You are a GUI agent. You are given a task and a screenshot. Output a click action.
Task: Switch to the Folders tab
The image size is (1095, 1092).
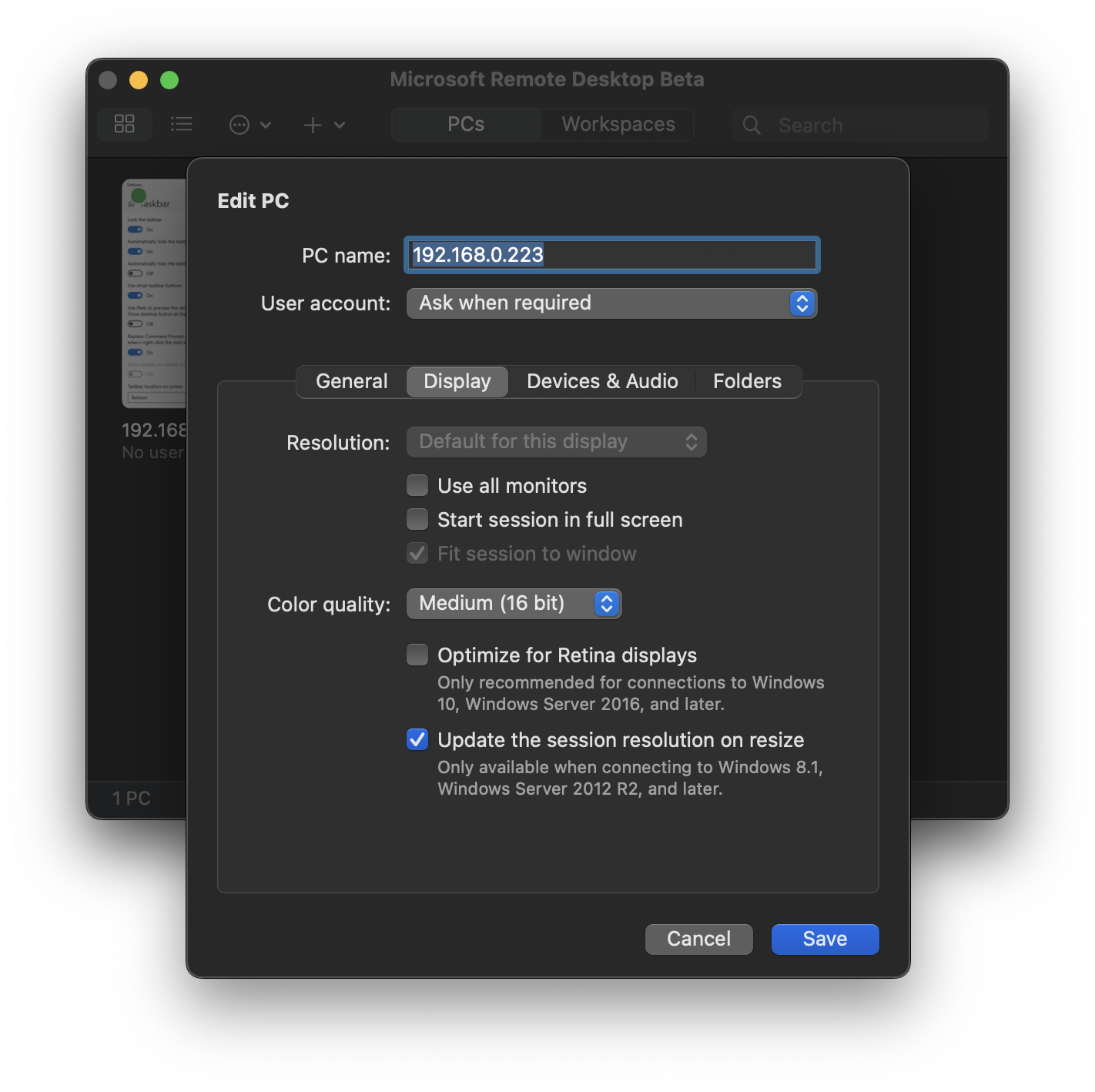747,381
